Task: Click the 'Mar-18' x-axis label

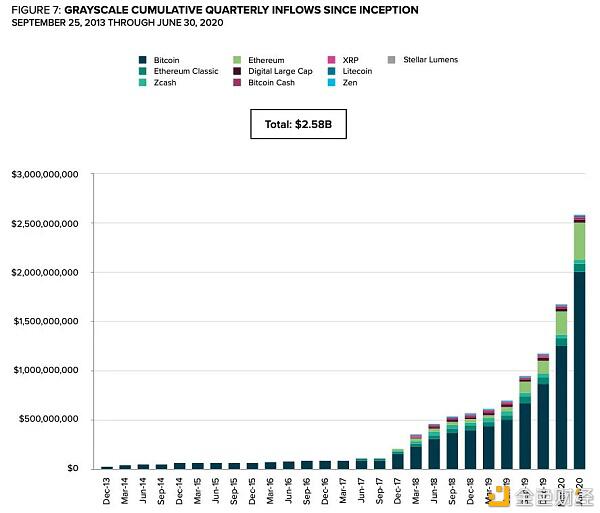Action: pos(416,491)
